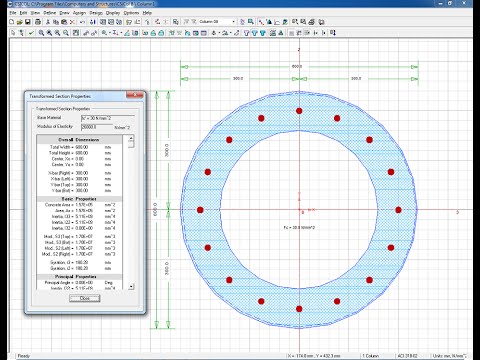Click the darkest blue funnel icon
The height and width of the screenshot is (360, 480).
(x=263, y=33)
